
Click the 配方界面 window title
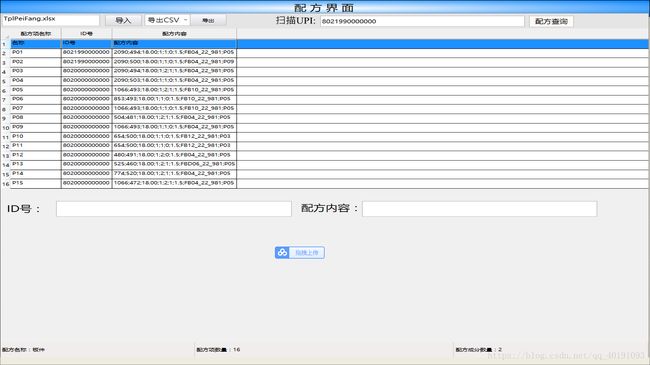(x=324, y=7)
